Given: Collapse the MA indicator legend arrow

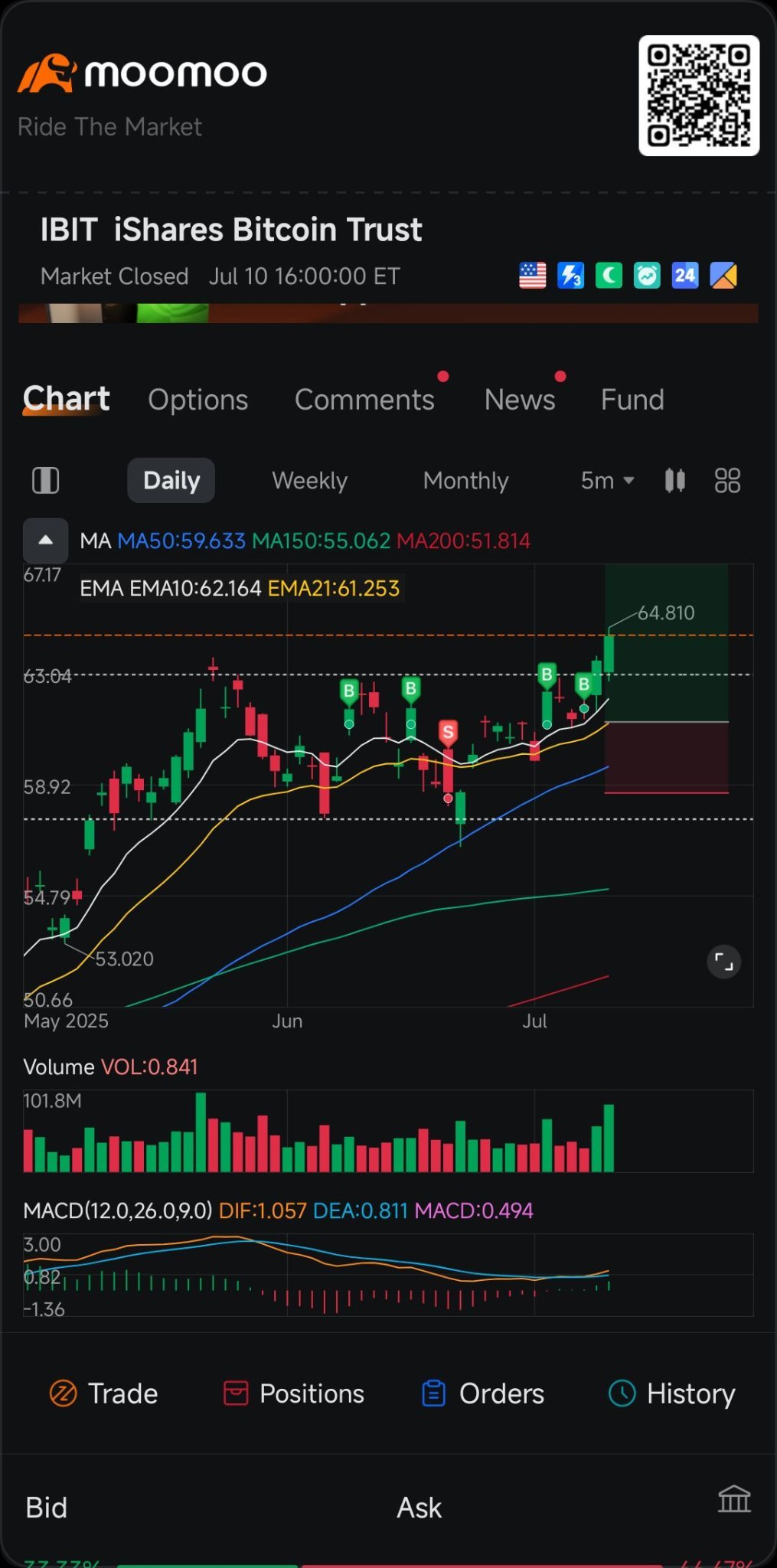Looking at the screenshot, I should tap(46, 541).
